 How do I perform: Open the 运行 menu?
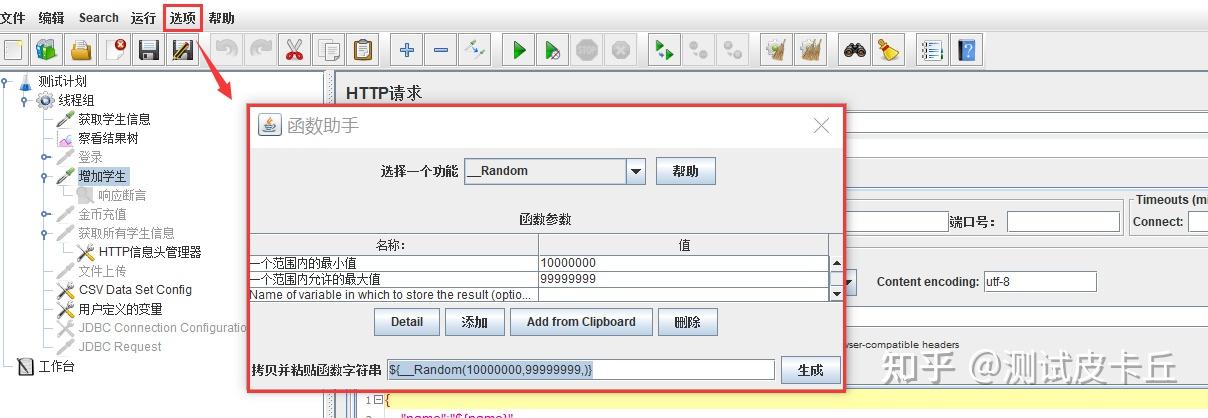coord(143,18)
